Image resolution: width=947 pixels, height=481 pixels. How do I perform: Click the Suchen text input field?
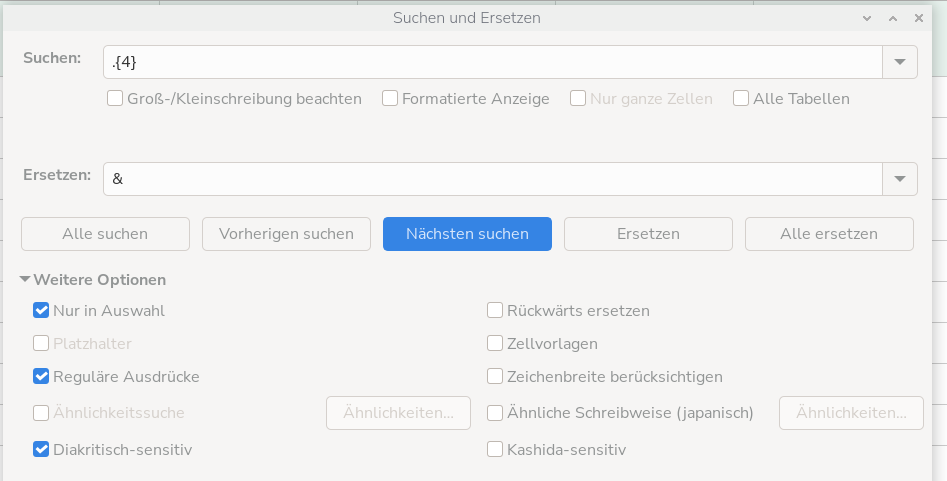492,62
